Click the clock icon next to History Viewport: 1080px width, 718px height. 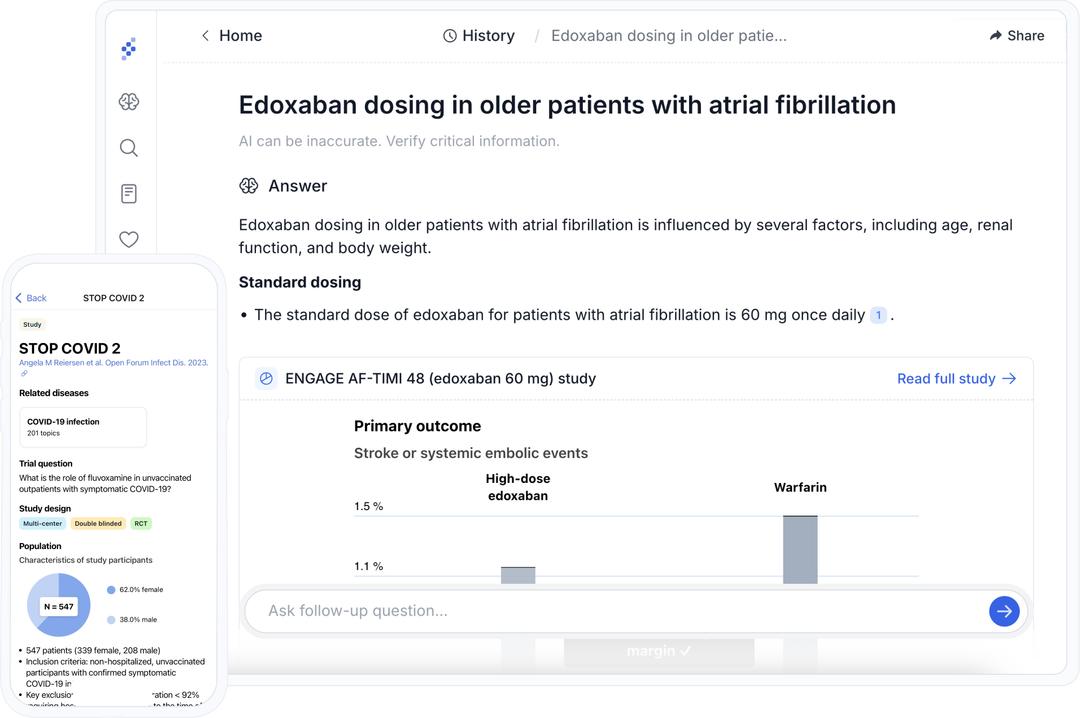click(x=450, y=36)
